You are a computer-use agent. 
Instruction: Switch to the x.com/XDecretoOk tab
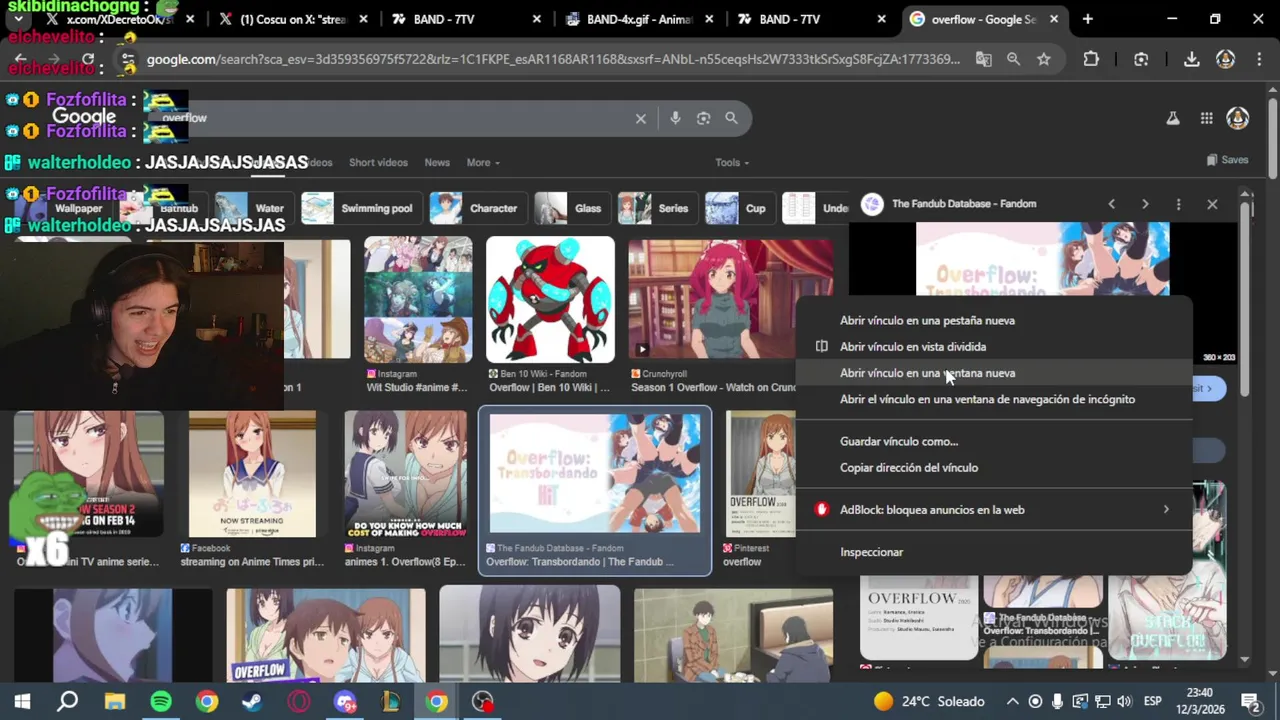point(118,19)
